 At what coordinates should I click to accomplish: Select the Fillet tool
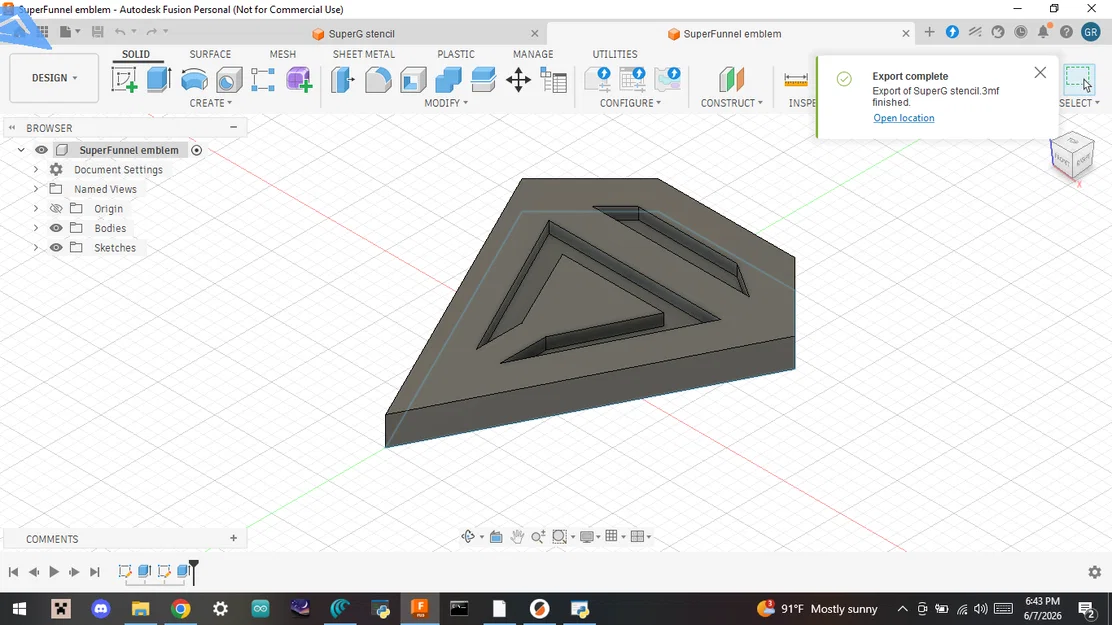pos(378,79)
